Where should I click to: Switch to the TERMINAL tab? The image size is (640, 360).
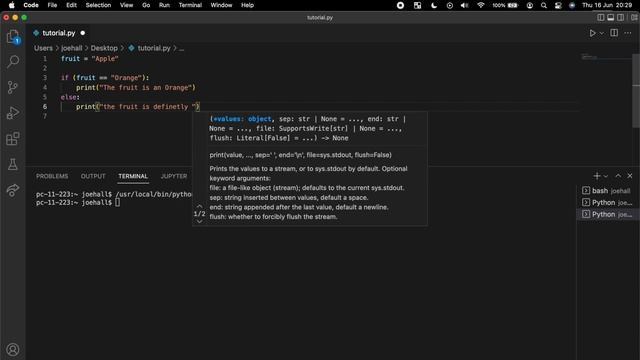133,176
